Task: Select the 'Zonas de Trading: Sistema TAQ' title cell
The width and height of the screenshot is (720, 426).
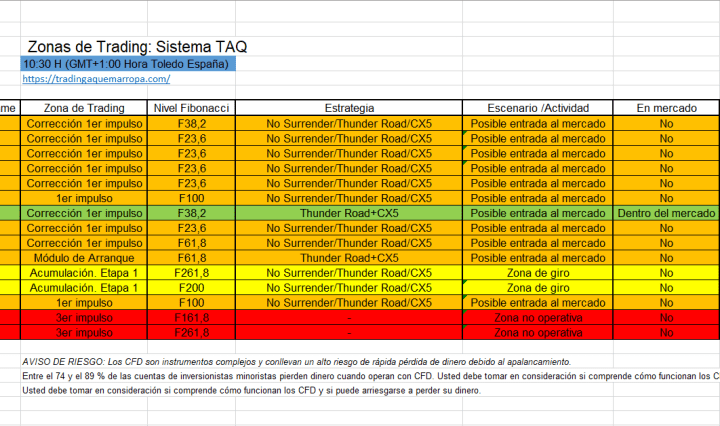Action: [x=137, y=47]
